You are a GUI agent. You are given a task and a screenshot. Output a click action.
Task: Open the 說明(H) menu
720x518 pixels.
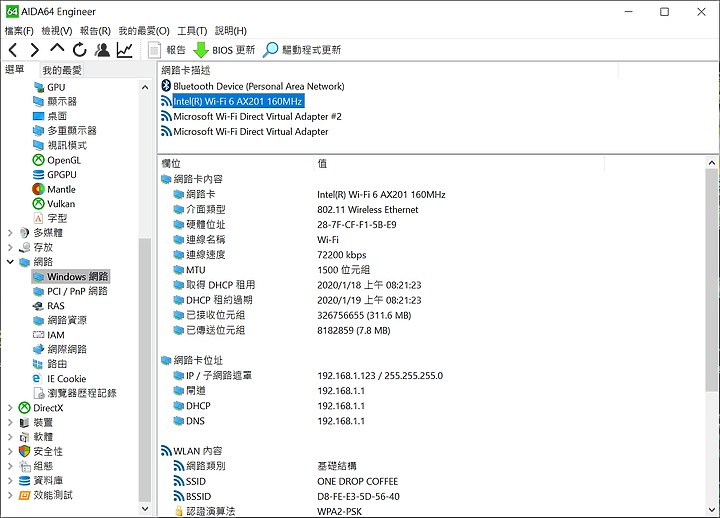tap(231, 31)
